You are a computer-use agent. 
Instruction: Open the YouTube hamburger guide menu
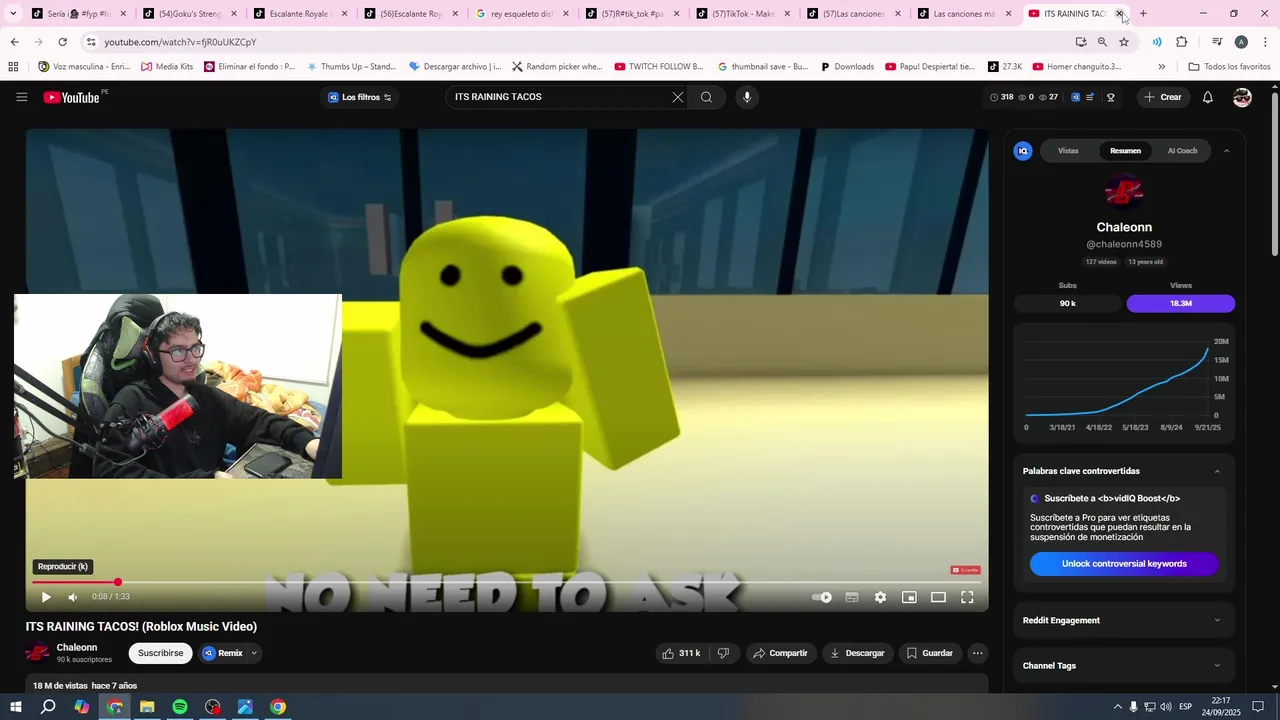click(21, 97)
